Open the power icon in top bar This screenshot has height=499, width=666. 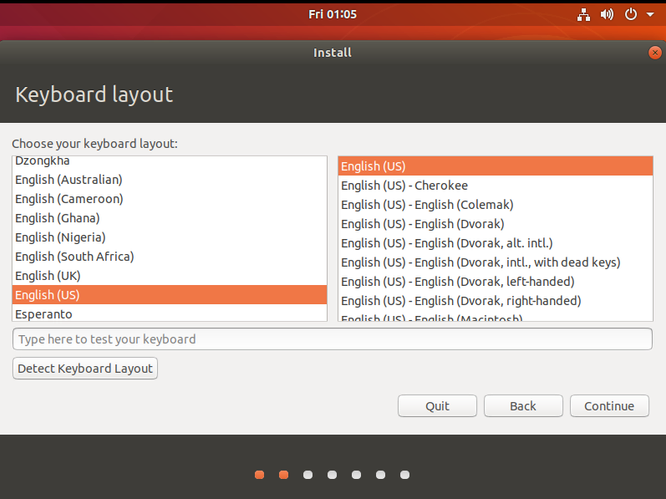coord(630,14)
